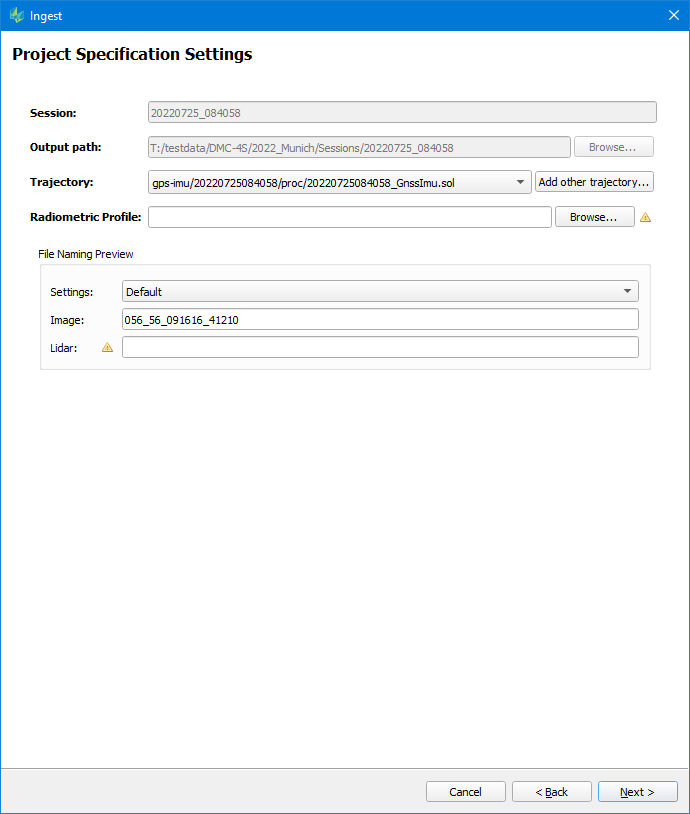Focus the Radiometric Profile text field

click(x=349, y=217)
